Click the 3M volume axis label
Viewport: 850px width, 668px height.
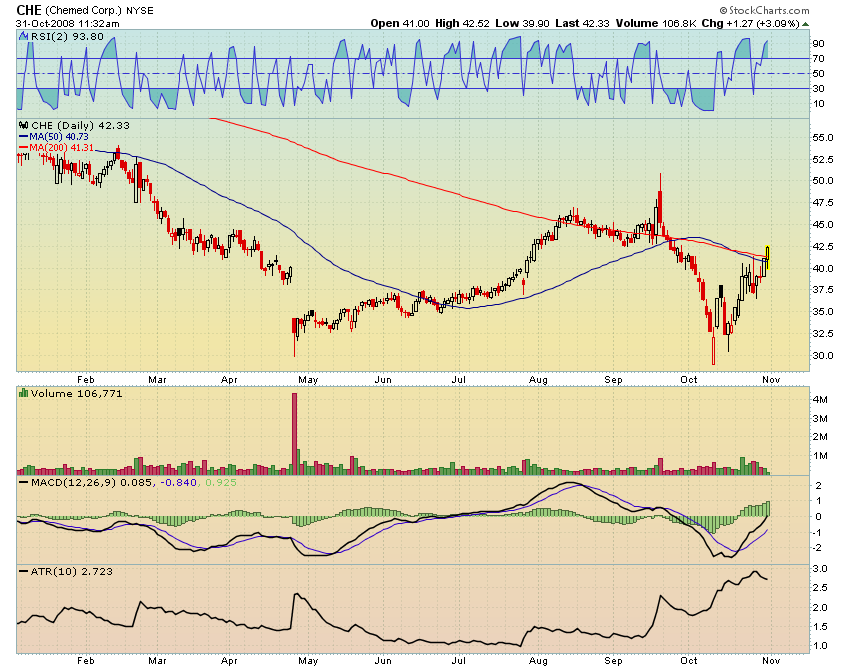(x=820, y=419)
